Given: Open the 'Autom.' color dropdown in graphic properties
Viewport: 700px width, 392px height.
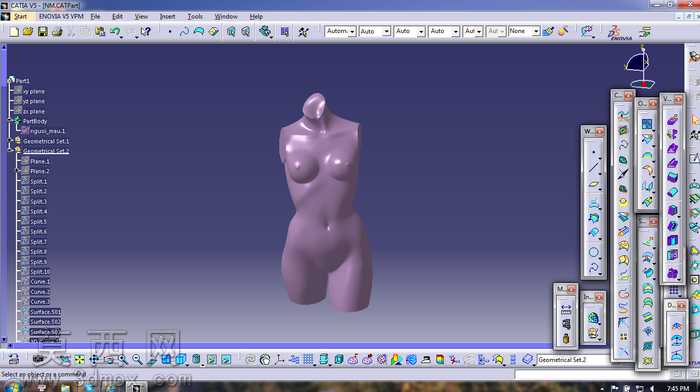Looking at the screenshot, I should point(340,31).
